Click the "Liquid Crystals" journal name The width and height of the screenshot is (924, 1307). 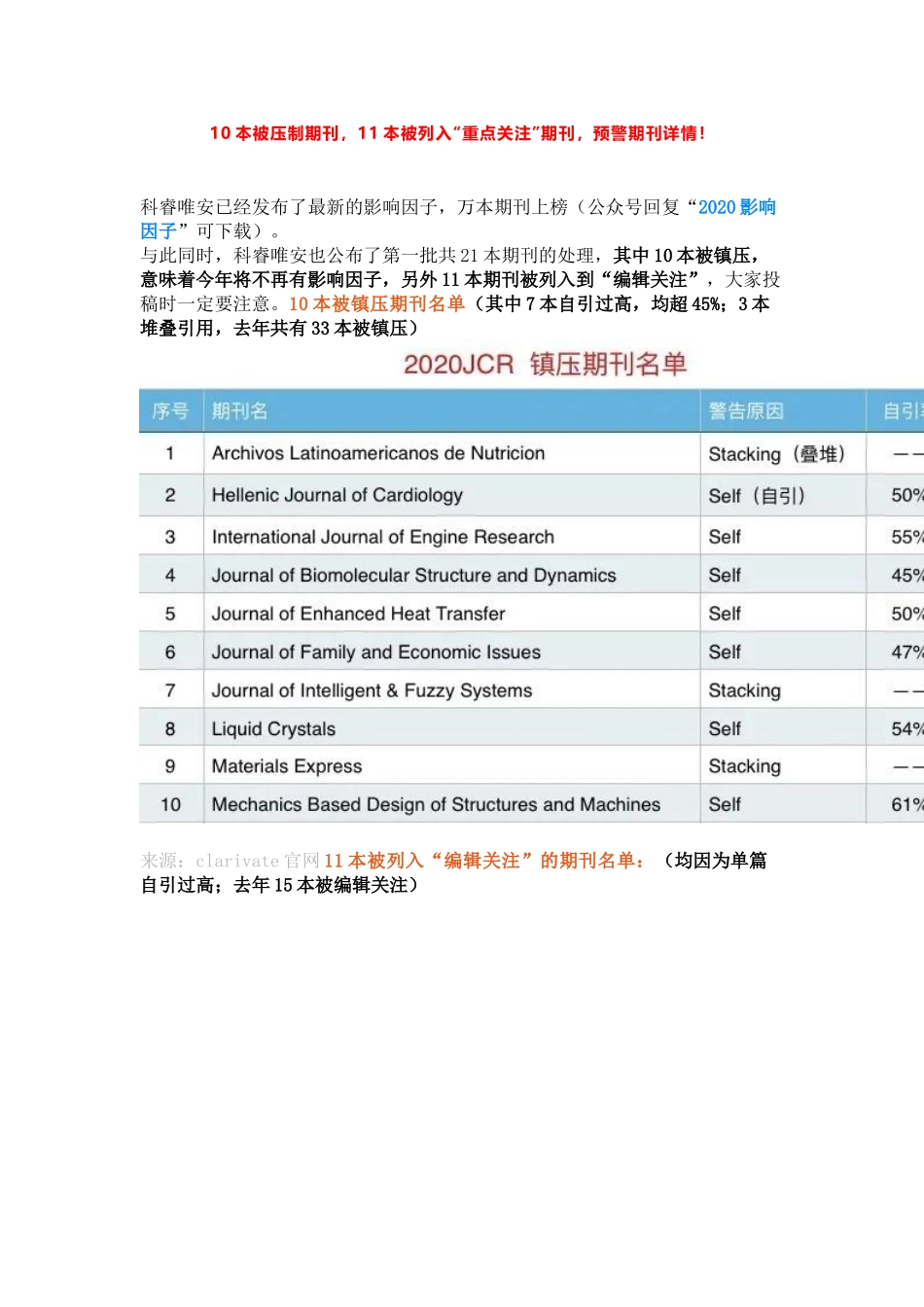pyautogui.click(x=273, y=729)
